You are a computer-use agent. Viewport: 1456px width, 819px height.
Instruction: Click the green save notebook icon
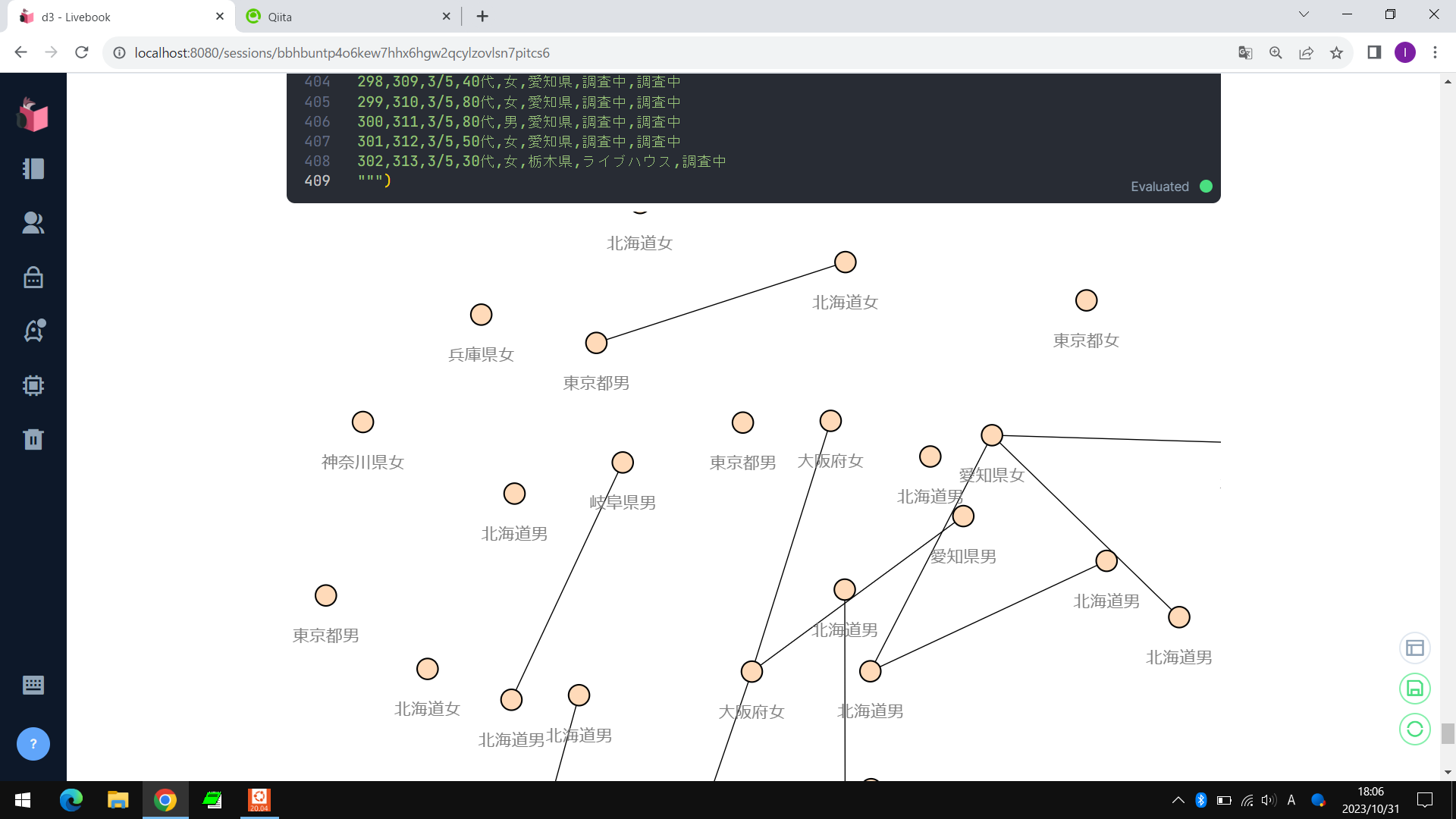click(x=1414, y=689)
